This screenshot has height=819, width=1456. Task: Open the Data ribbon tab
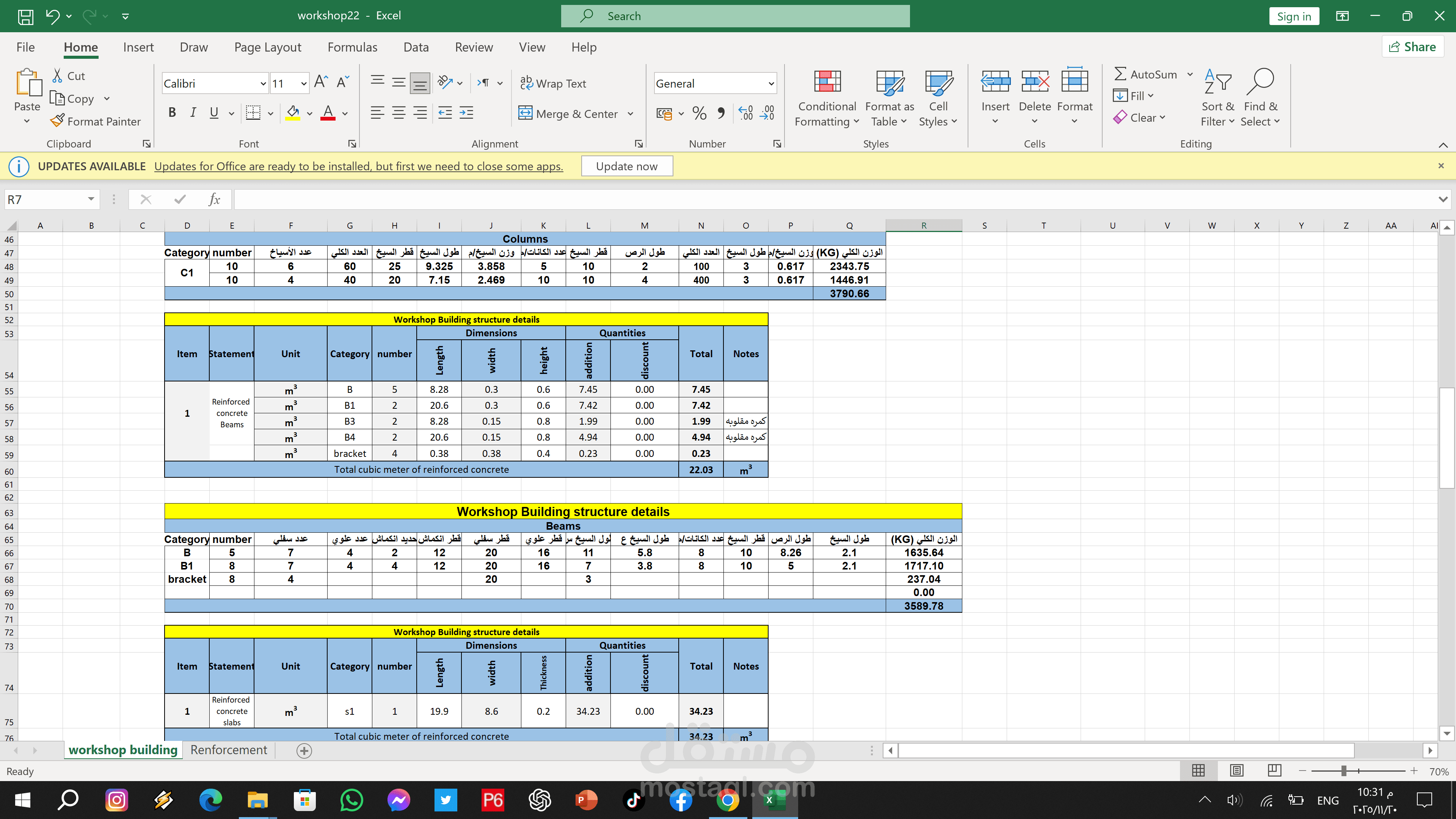[416, 47]
